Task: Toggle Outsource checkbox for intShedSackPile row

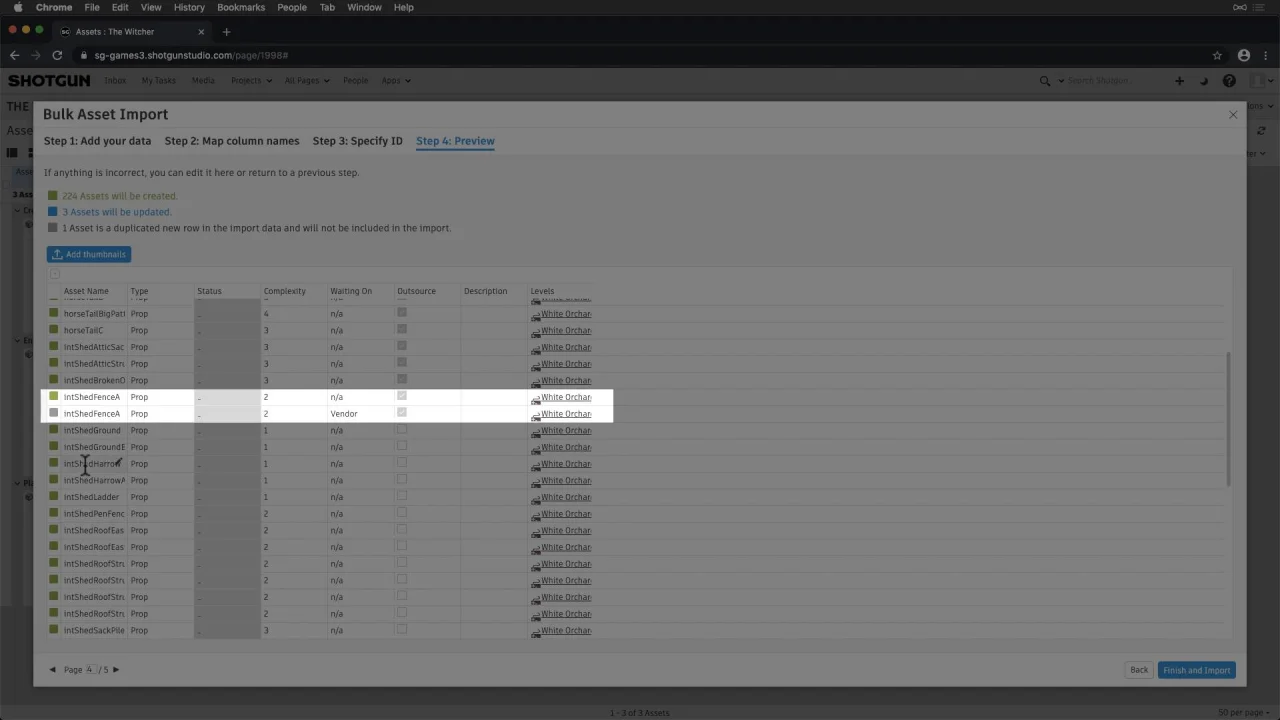Action: click(x=402, y=629)
